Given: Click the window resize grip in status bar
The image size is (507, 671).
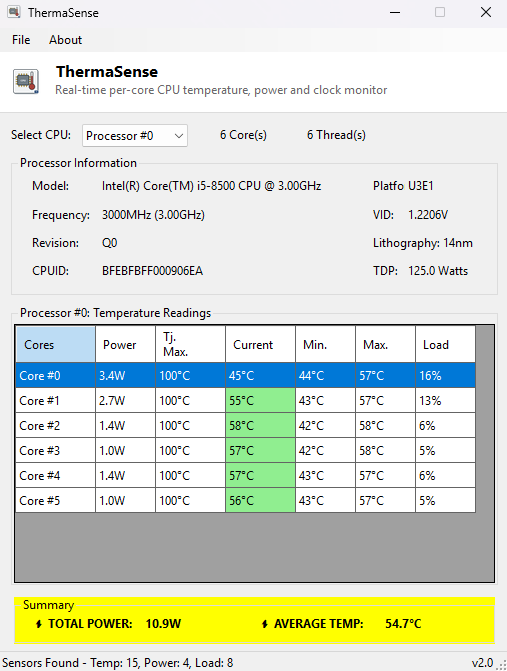Looking at the screenshot, I should point(501,665).
